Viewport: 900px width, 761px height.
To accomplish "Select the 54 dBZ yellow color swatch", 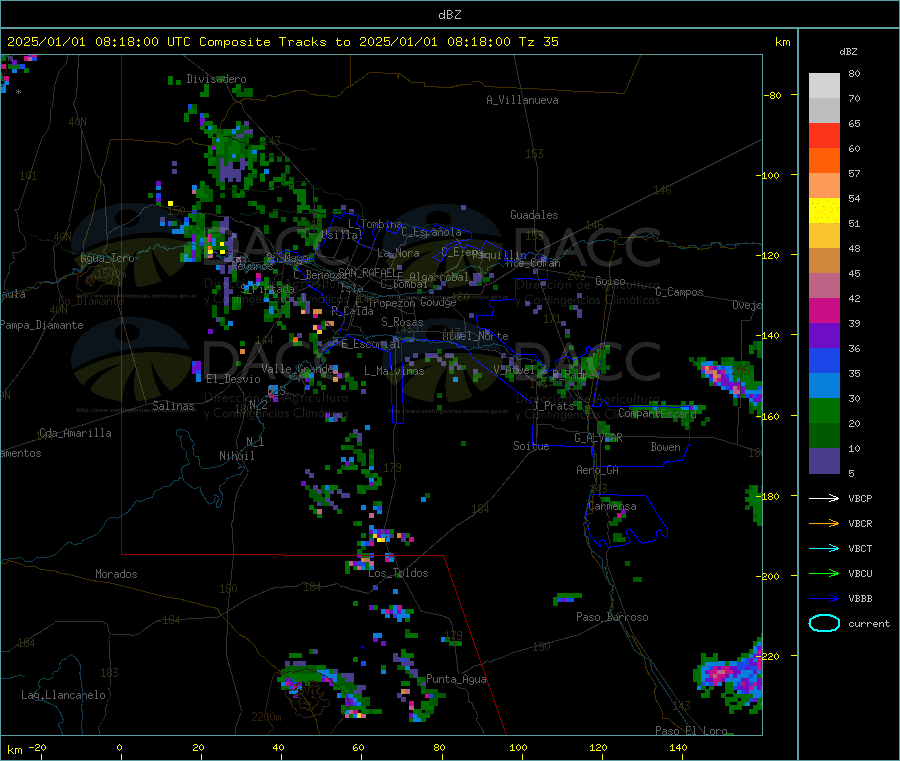I will [824, 211].
